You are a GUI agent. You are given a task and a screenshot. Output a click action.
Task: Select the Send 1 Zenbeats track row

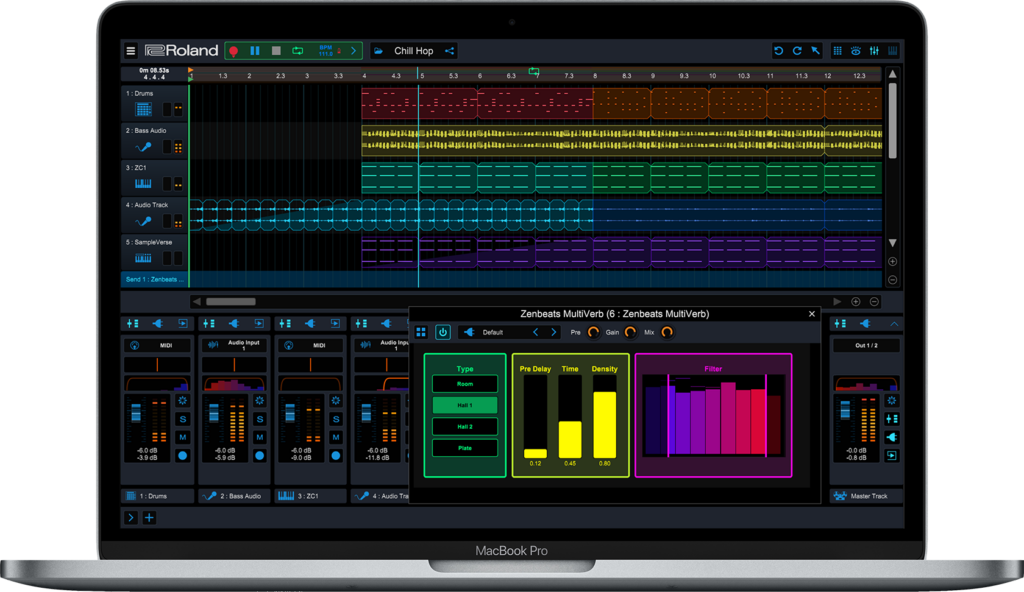[155, 279]
